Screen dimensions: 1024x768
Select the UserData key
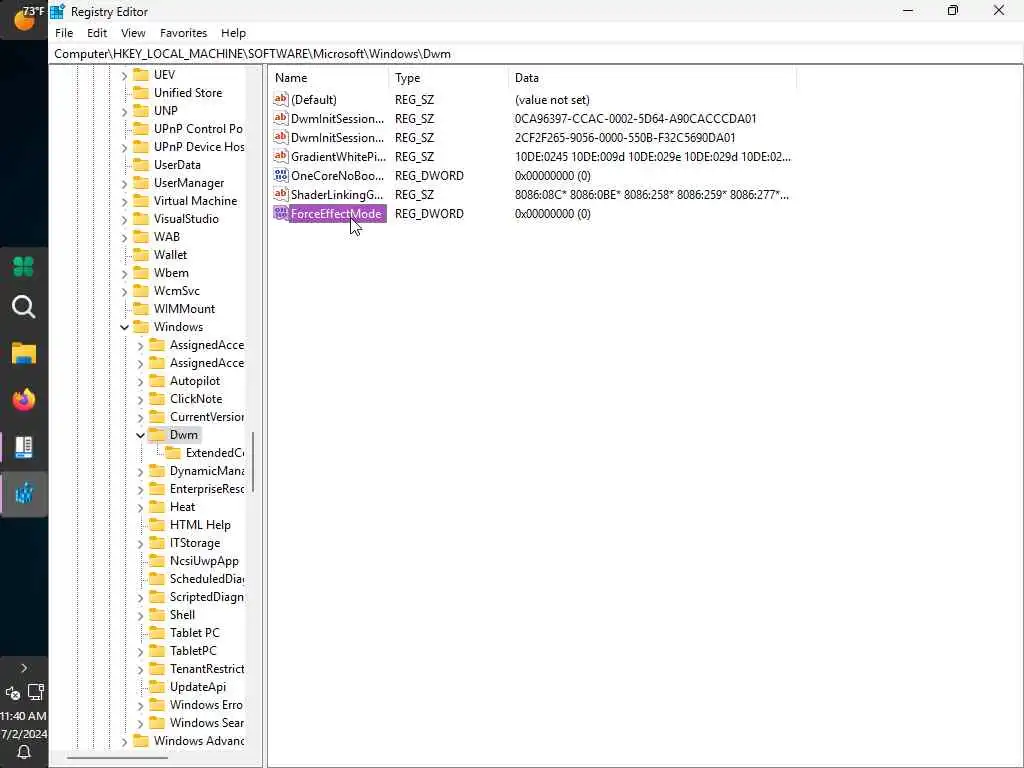click(177, 165)
